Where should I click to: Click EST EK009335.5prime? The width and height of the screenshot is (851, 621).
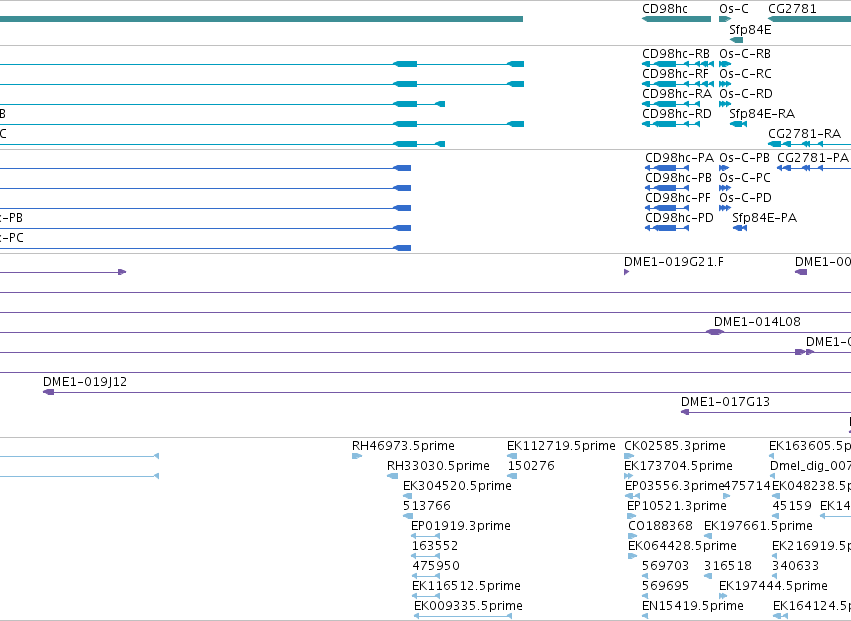(x=463, y=616)
